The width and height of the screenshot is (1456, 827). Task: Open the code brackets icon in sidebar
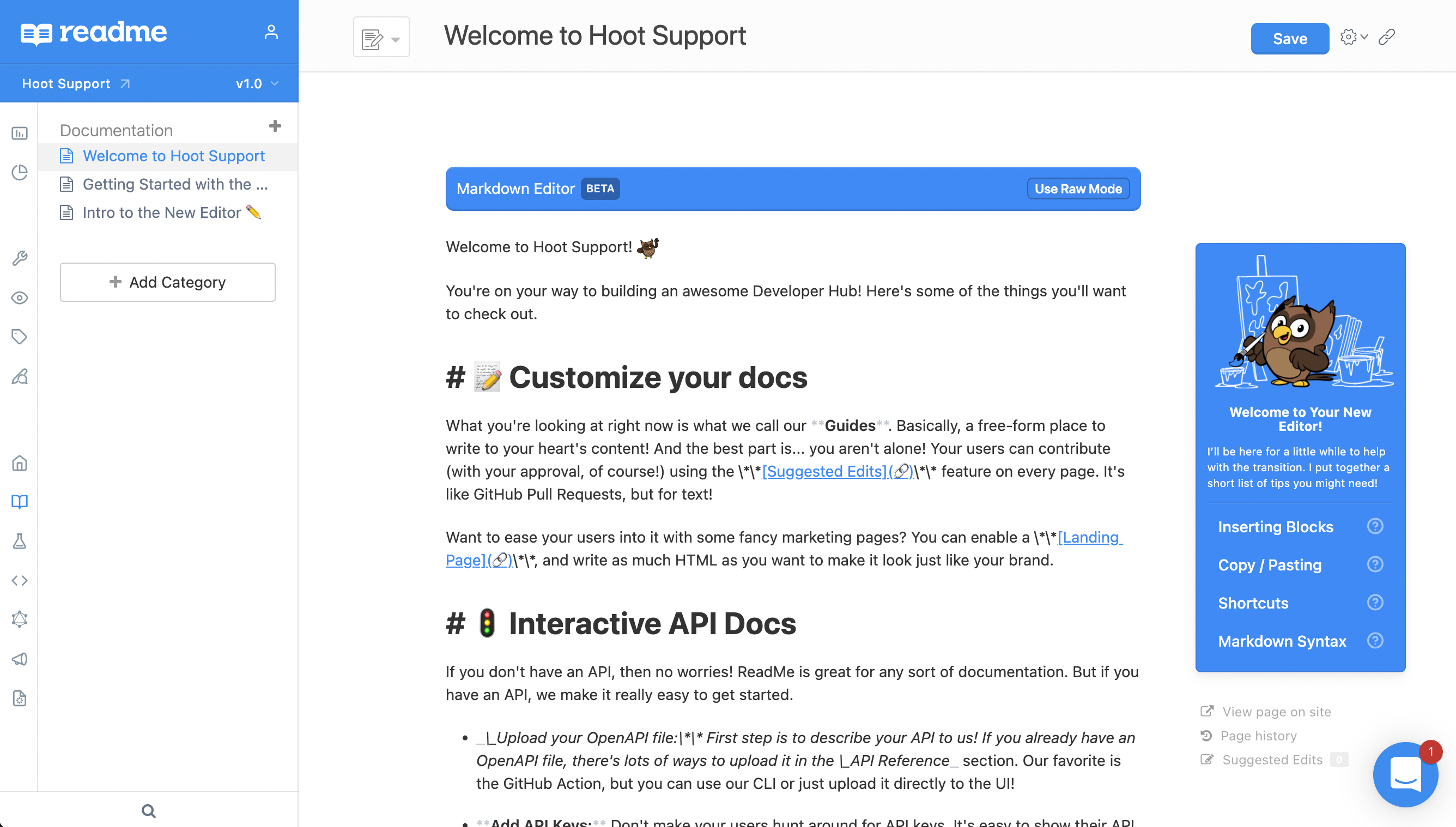20,581
